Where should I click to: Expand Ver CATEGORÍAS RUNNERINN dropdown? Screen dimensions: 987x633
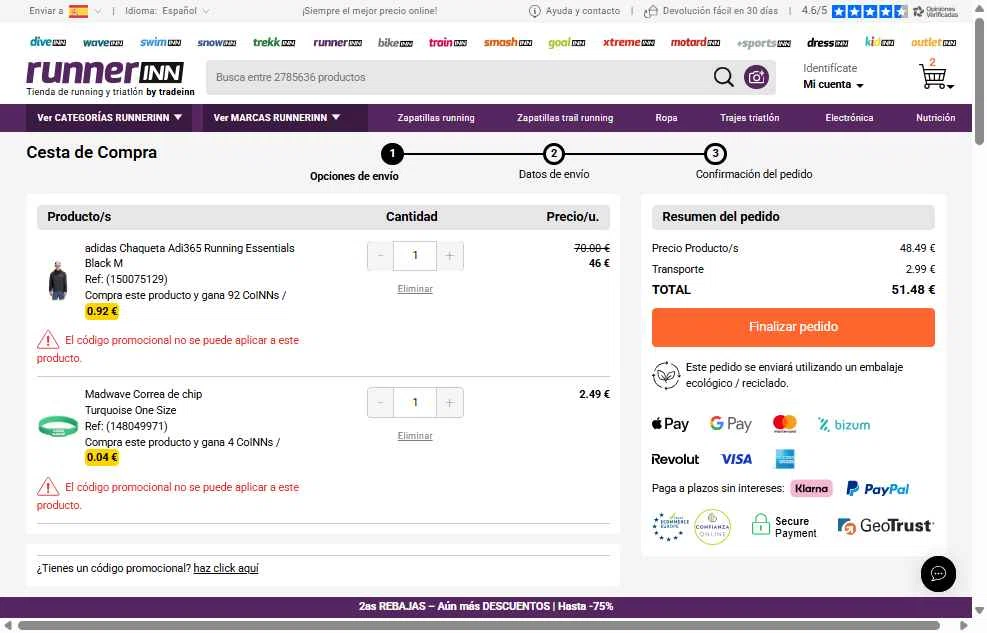tap(110, 118)
